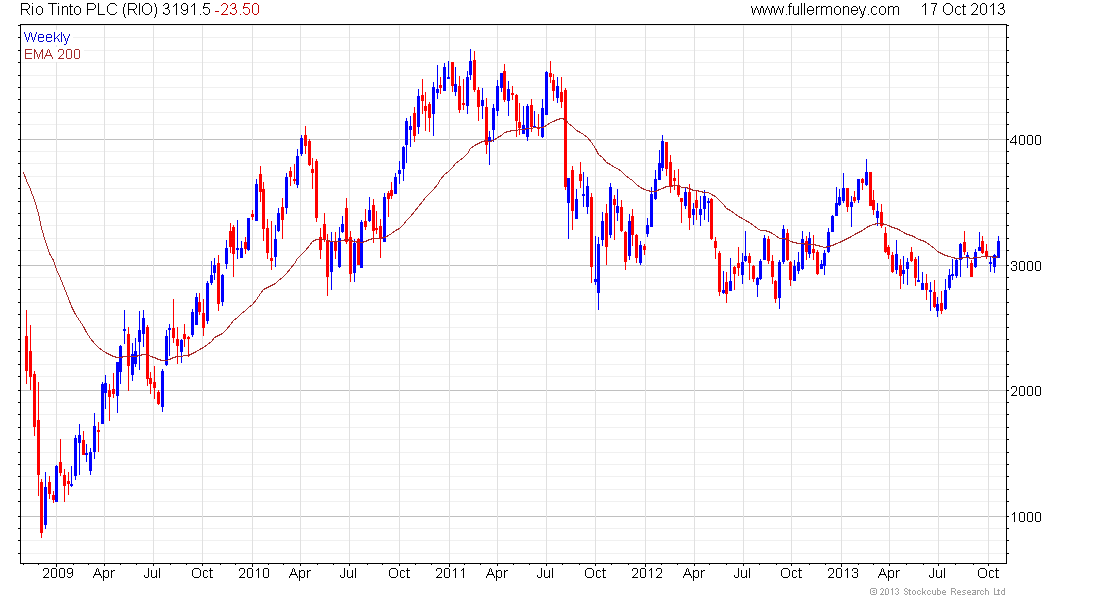Click the final 'Oct' label after 2013
The image size is (1100, 600).
pyautogui.click(x=988, y=573)
